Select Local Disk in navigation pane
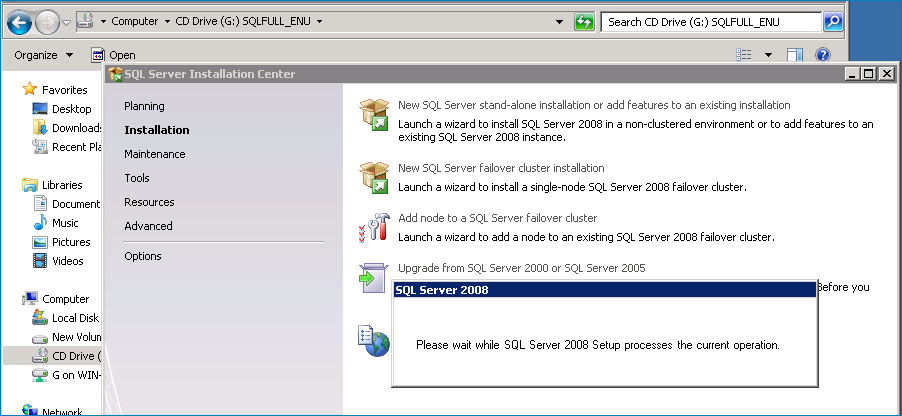902x416 pixels. 75,318
